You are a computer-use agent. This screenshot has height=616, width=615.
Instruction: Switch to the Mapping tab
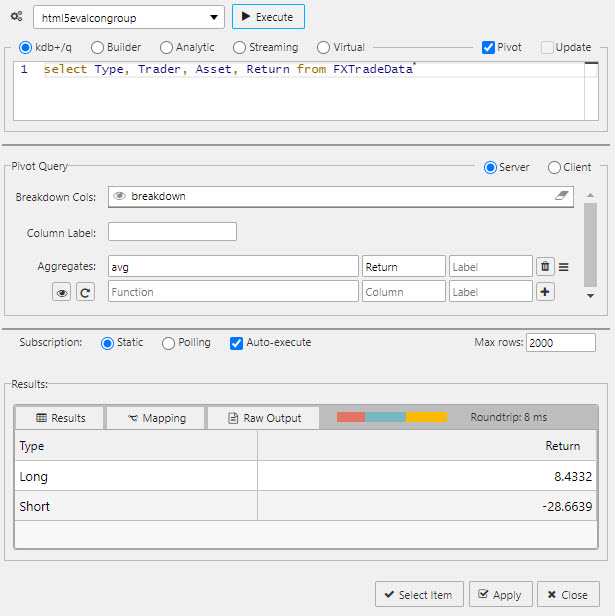(155, 418)
